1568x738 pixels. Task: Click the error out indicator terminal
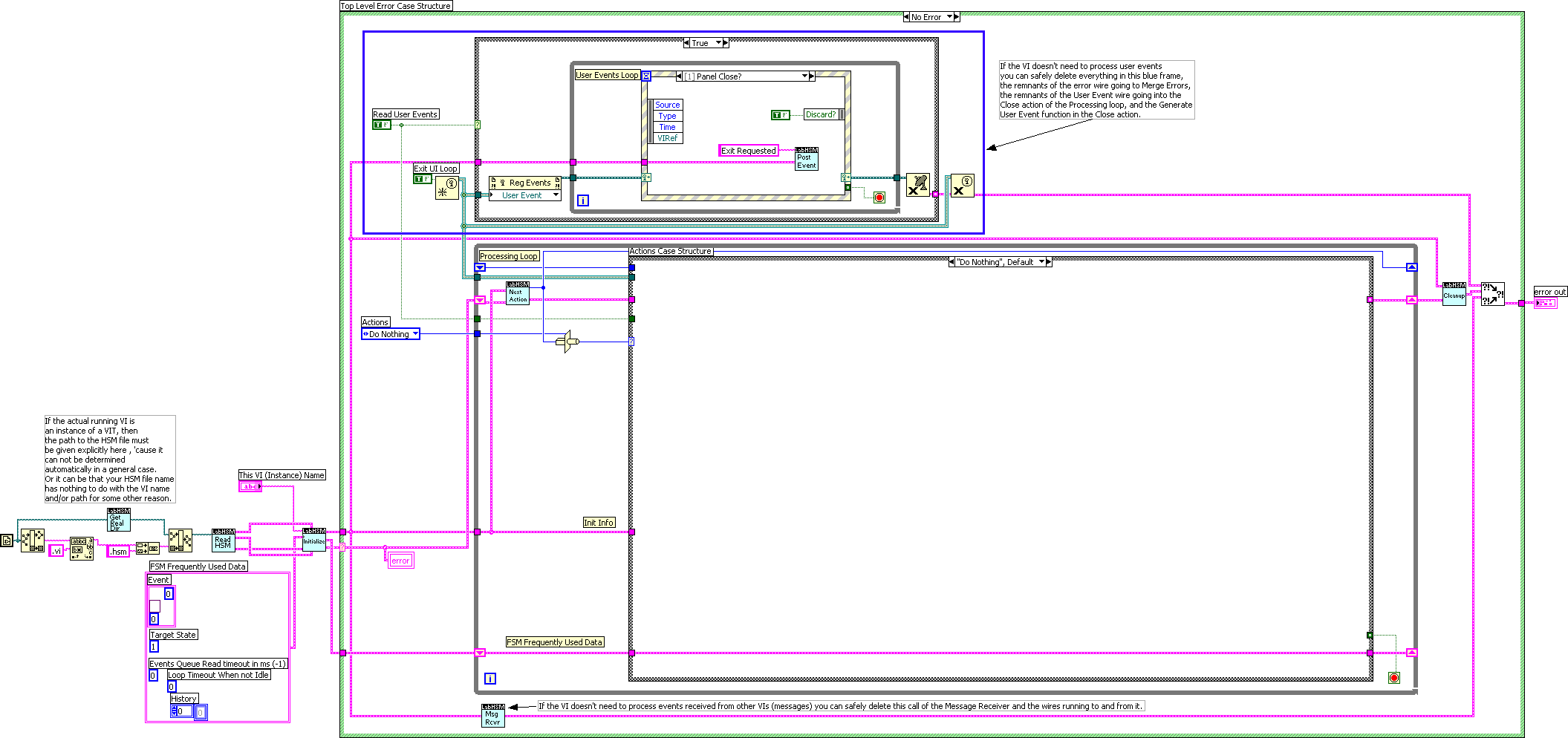tap(1545, 303)
